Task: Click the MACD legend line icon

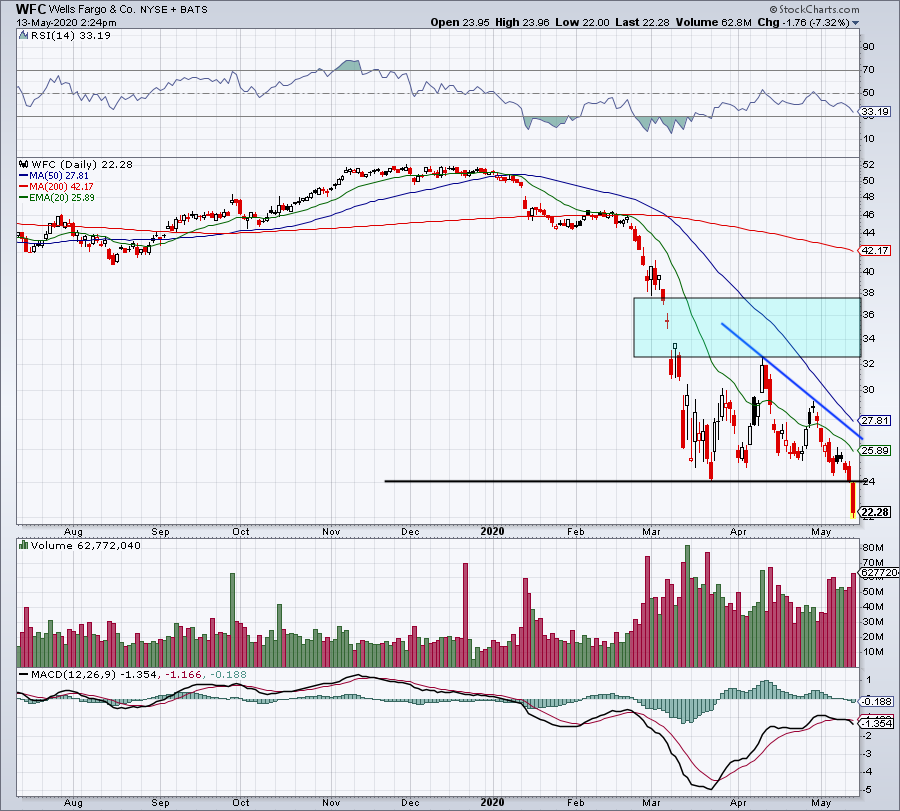Action: (24, 674)
